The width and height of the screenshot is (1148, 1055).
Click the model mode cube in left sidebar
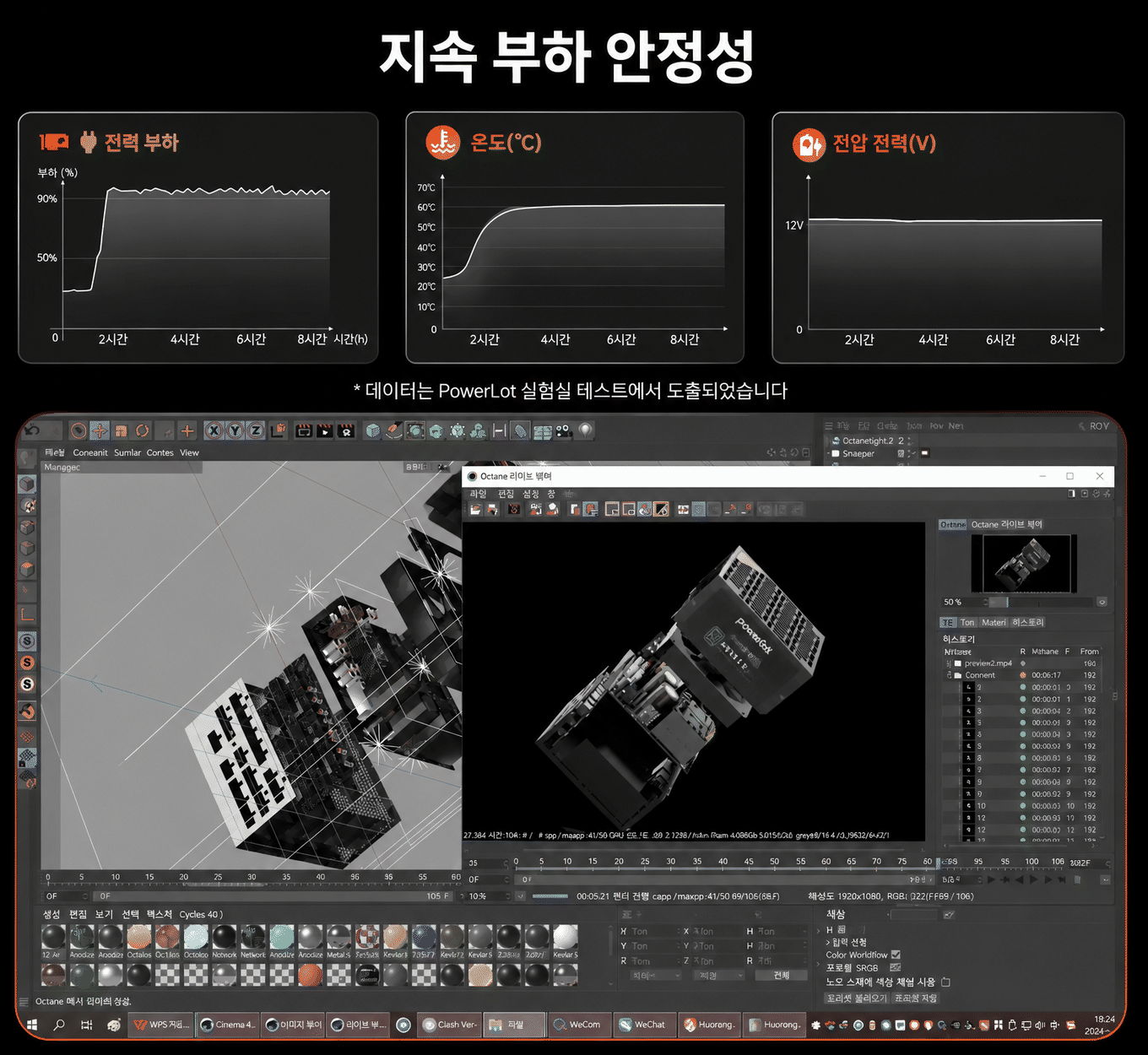(28, 484)
